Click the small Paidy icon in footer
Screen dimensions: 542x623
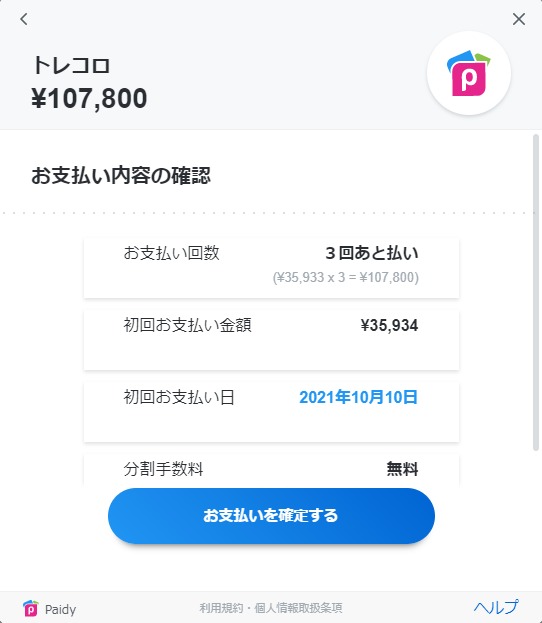point(31,608)
